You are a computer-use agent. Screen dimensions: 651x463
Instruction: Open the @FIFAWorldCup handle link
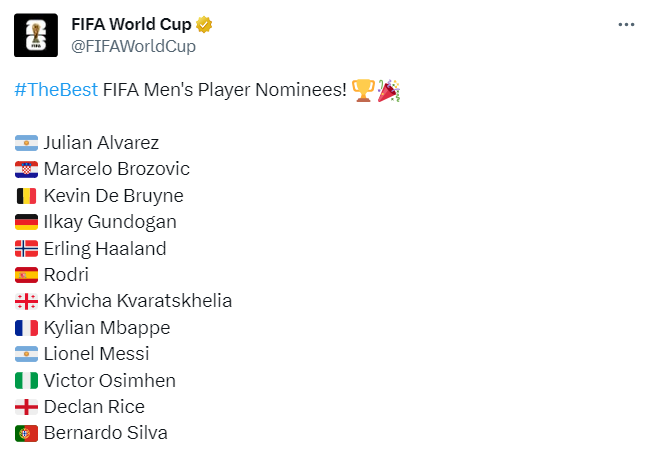coord(133,46)
